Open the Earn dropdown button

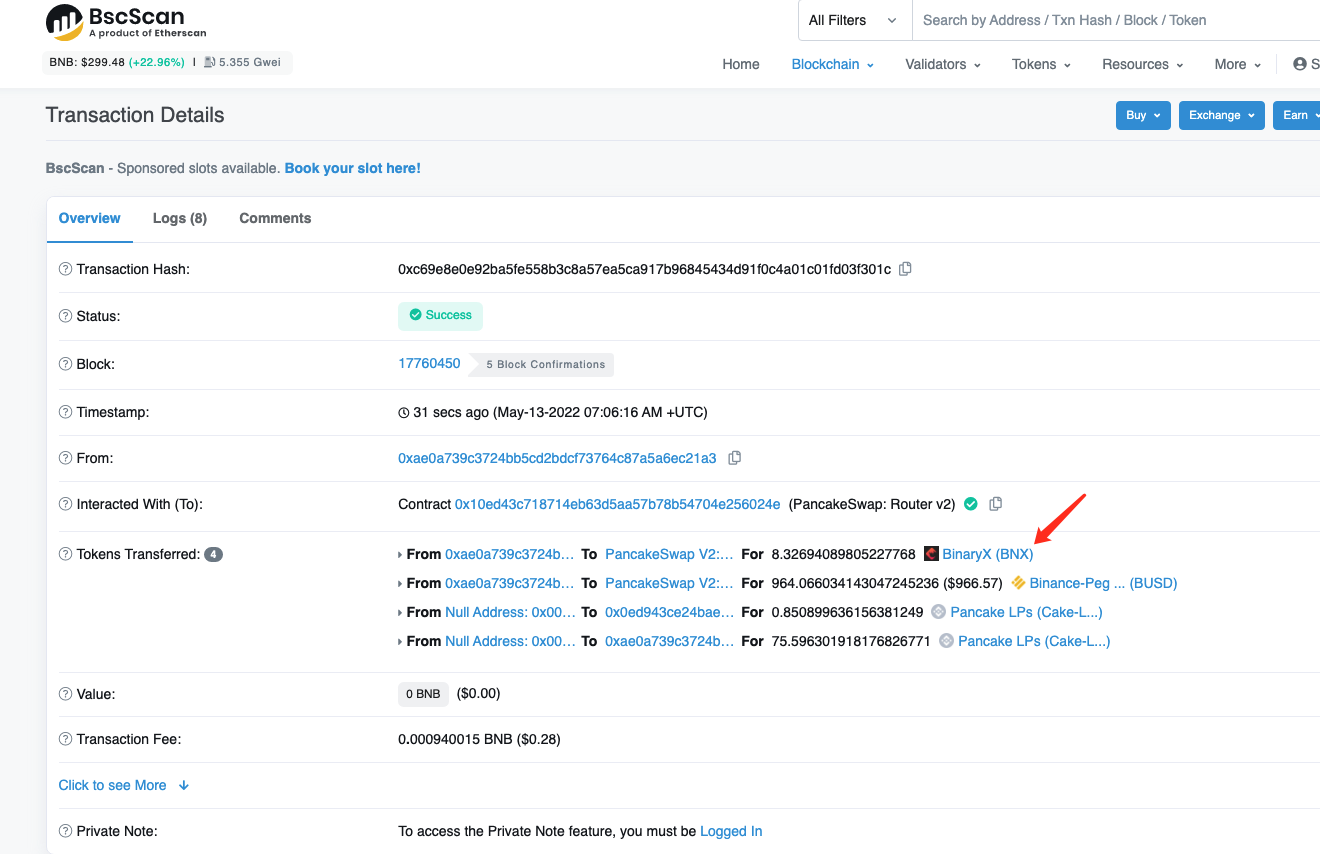pyautogui.click(x=1297, y=115)
